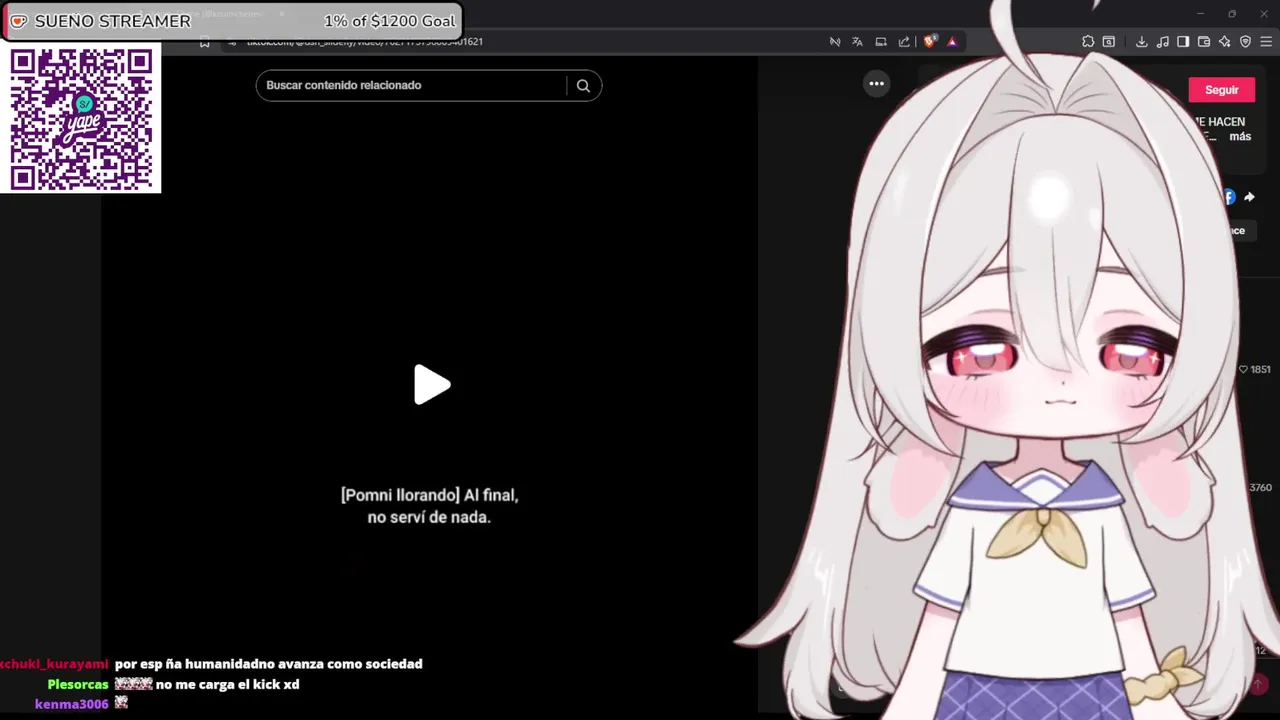This screenshot has height=720, width=1280.
Task: Expand the description with 'más'
Action: coord(1240,137)
